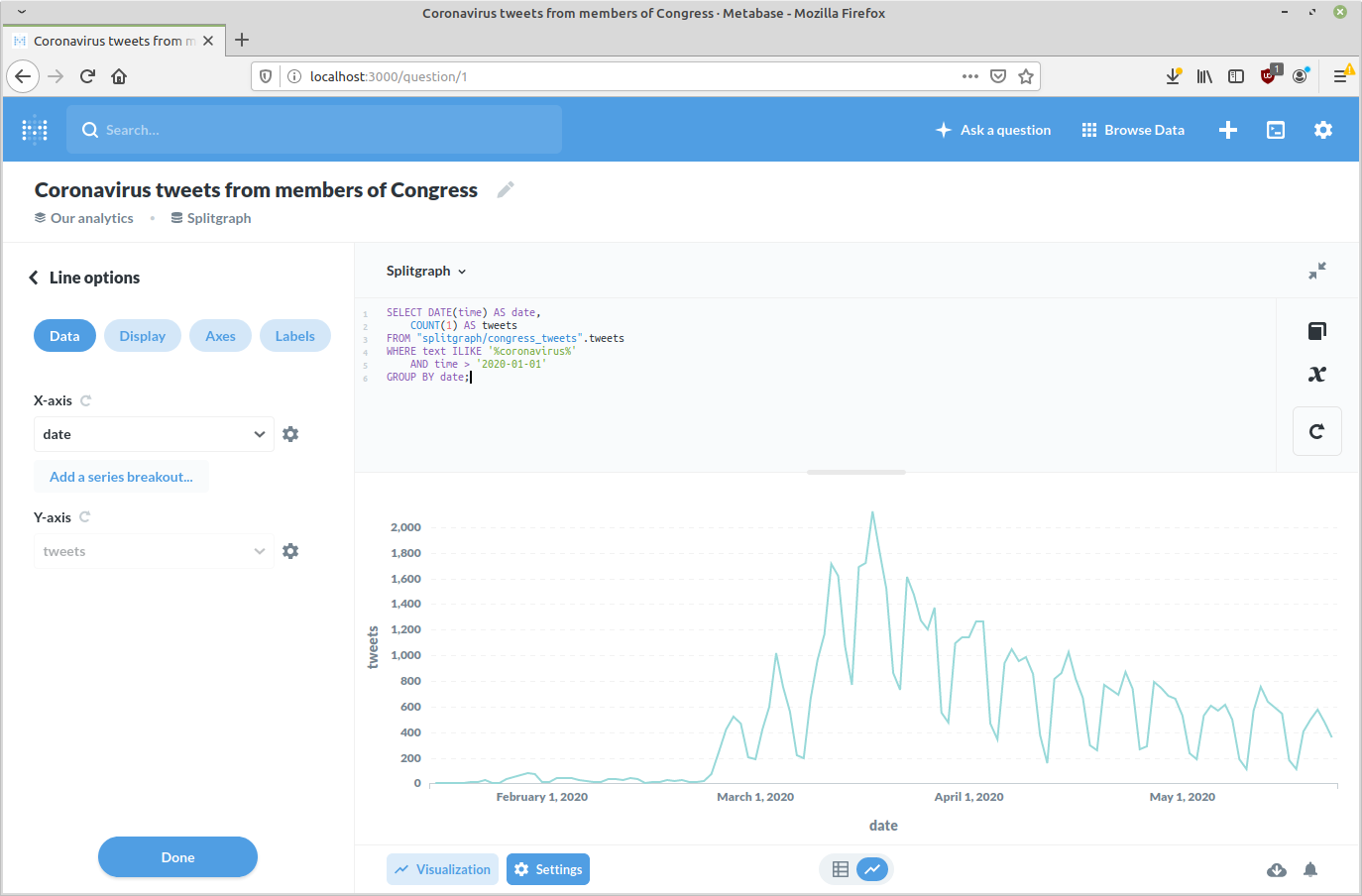Click the April 1, 2020 axis label
The width and height of the screenshot is (1362, 896).
point(968,797)
